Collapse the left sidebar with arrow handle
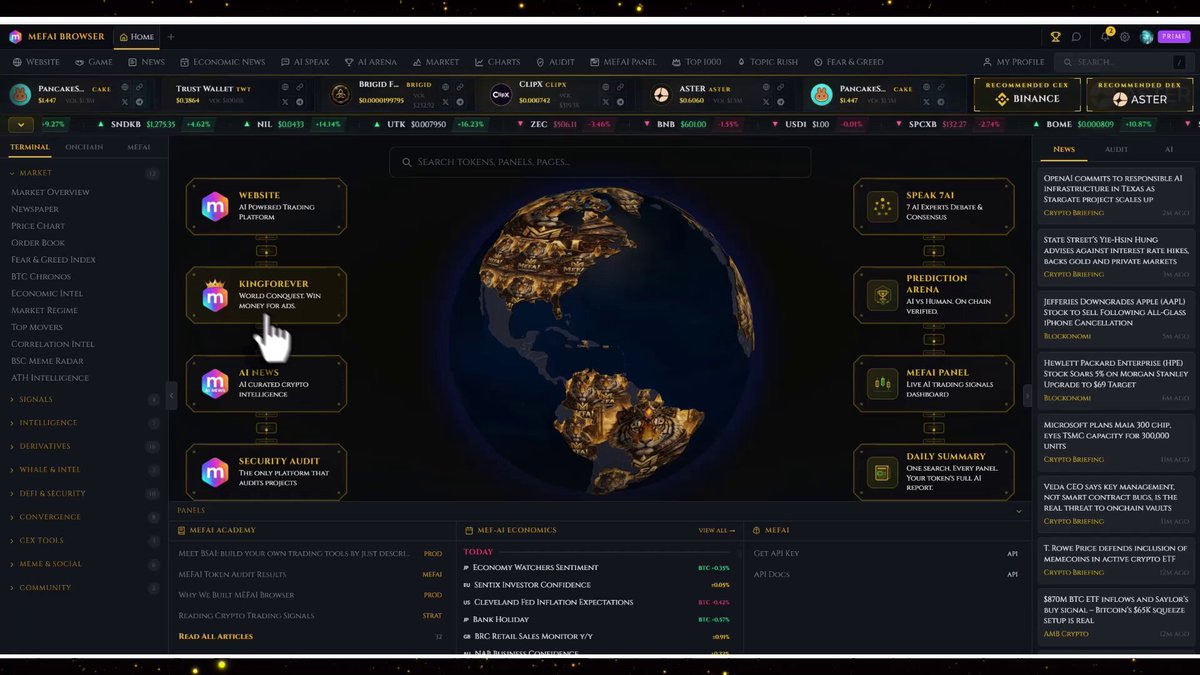 [171, 395]
